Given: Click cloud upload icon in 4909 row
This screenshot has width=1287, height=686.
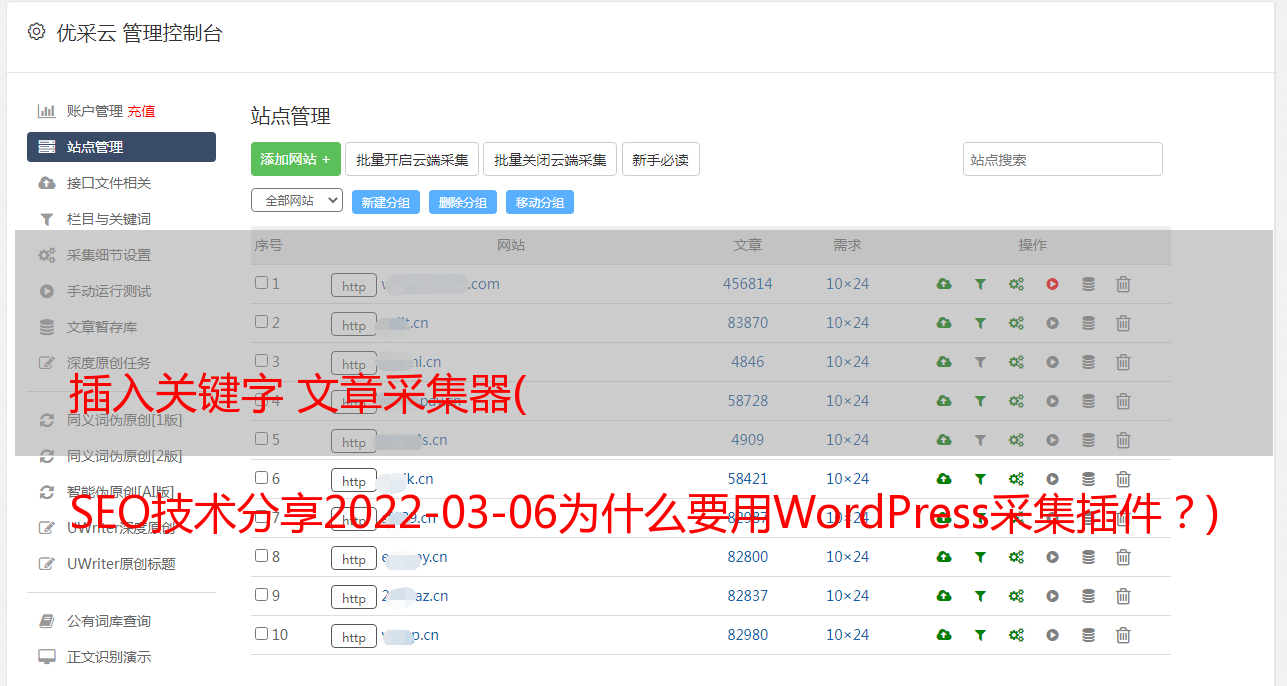Looking at the screenshot, I should tap(943, 440).
